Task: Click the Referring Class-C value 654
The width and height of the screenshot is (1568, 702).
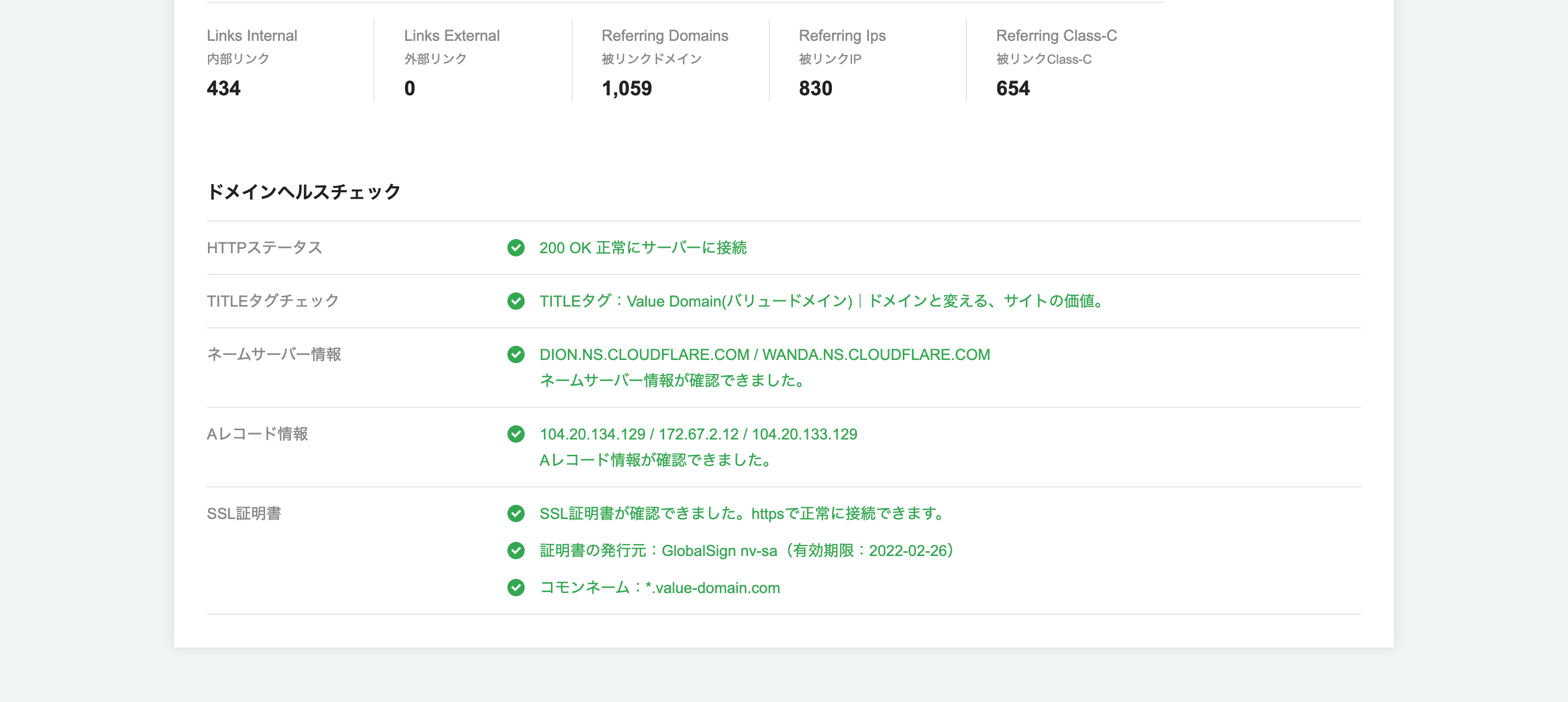Action: 1013,88
